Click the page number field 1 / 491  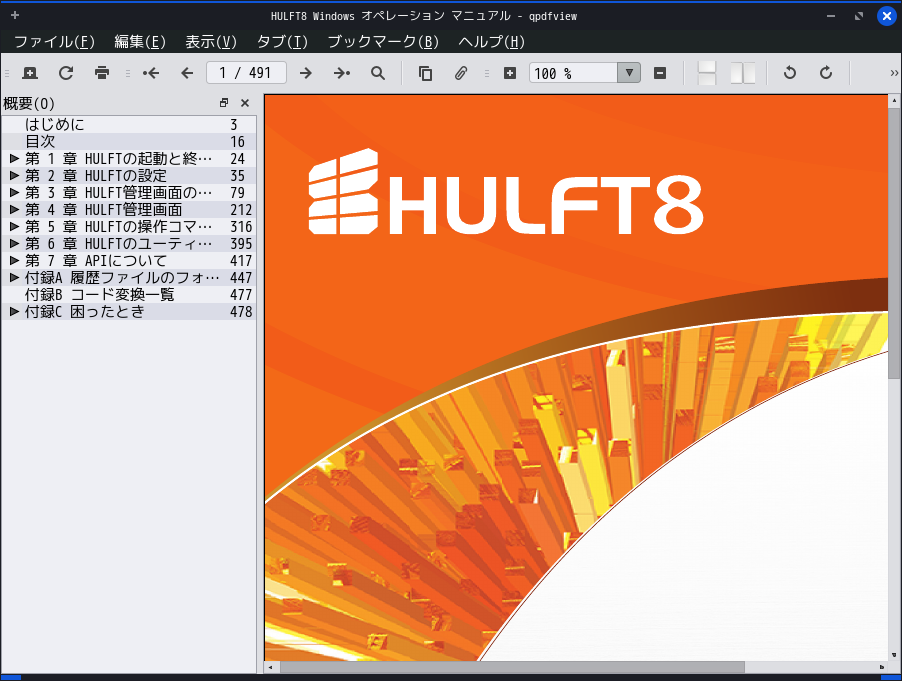pos(246,73)
